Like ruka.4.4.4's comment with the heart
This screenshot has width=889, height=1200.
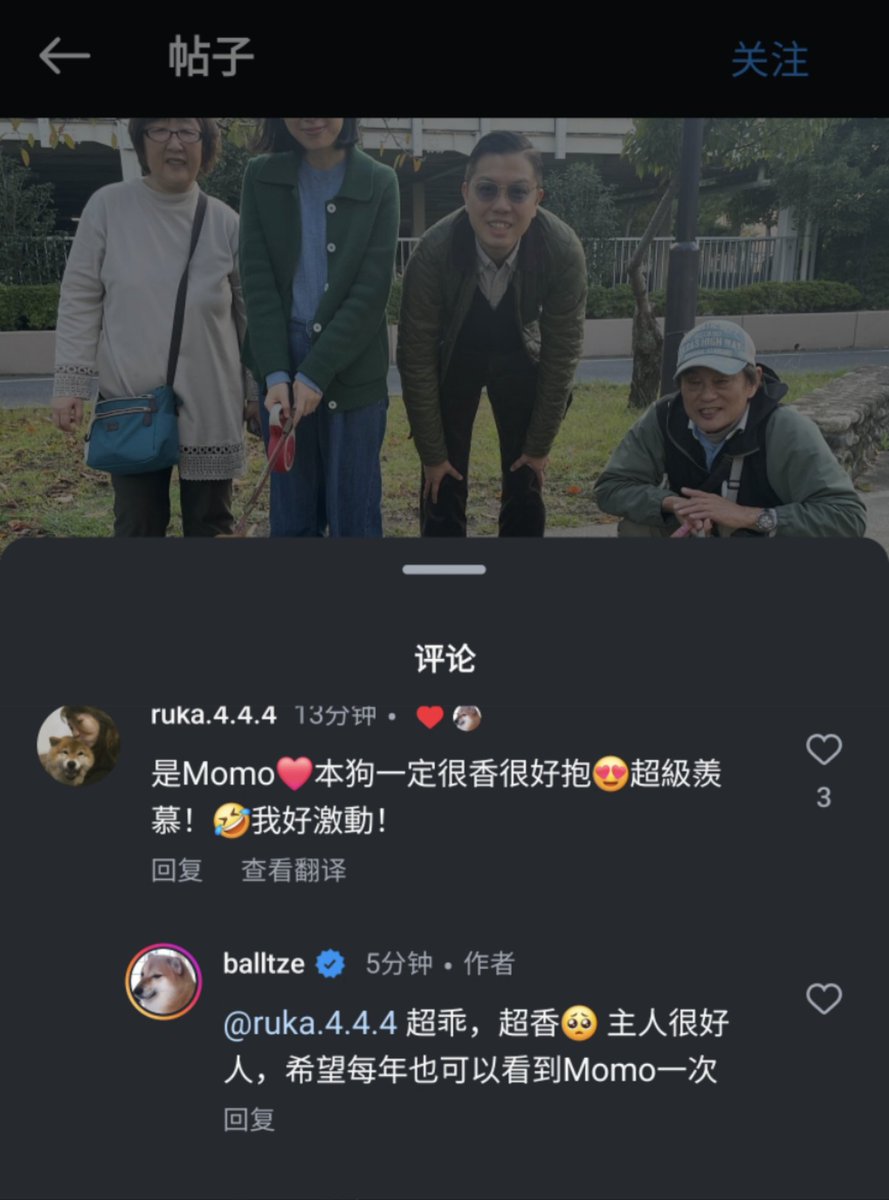tap(823, 749)
